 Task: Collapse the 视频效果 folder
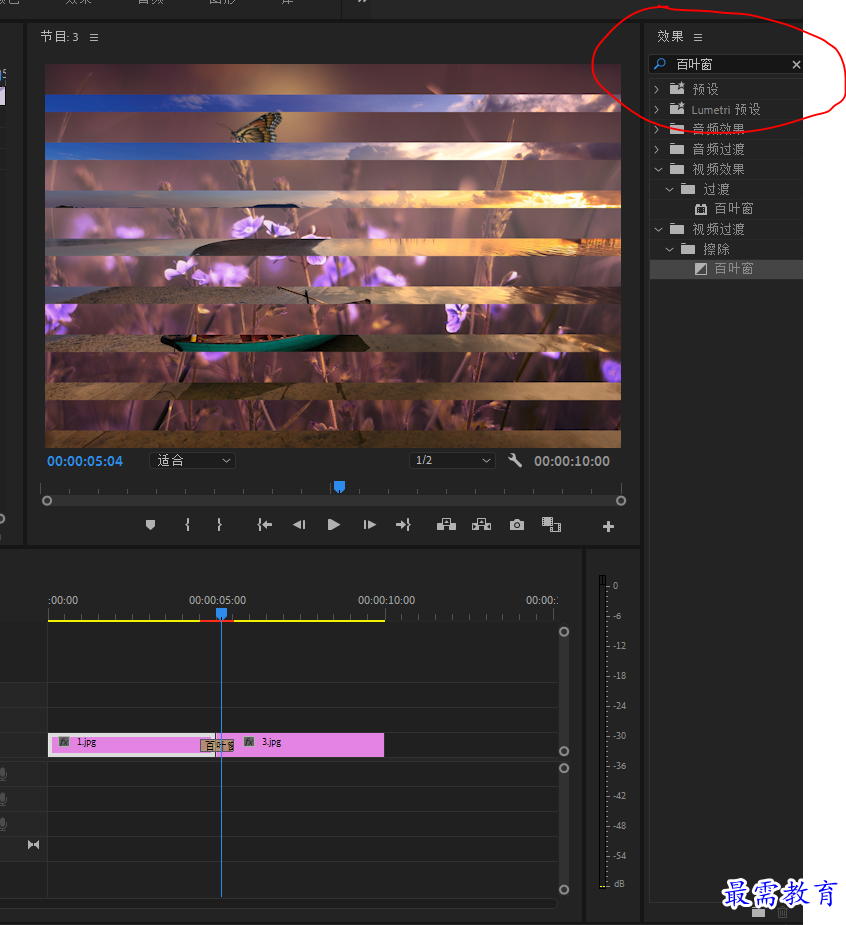pos(658,169)
